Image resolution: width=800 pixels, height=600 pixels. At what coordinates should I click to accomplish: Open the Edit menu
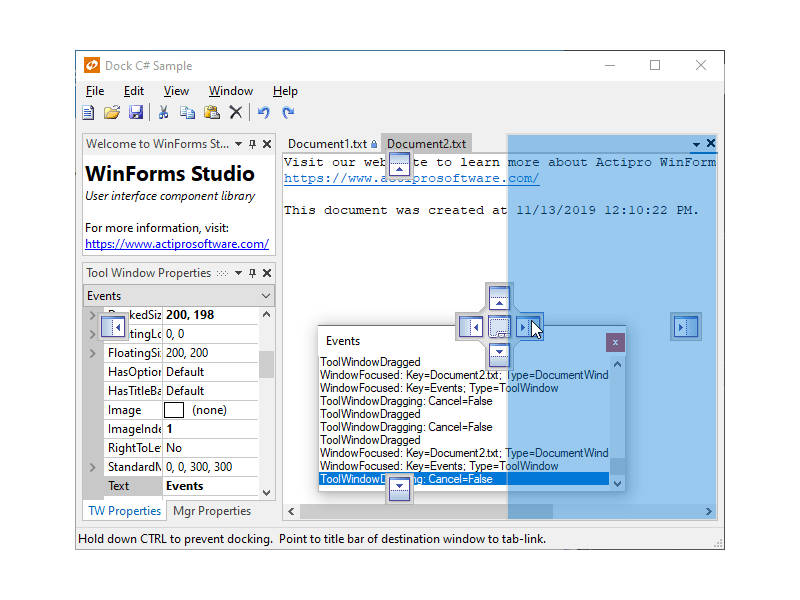[134, 91]
